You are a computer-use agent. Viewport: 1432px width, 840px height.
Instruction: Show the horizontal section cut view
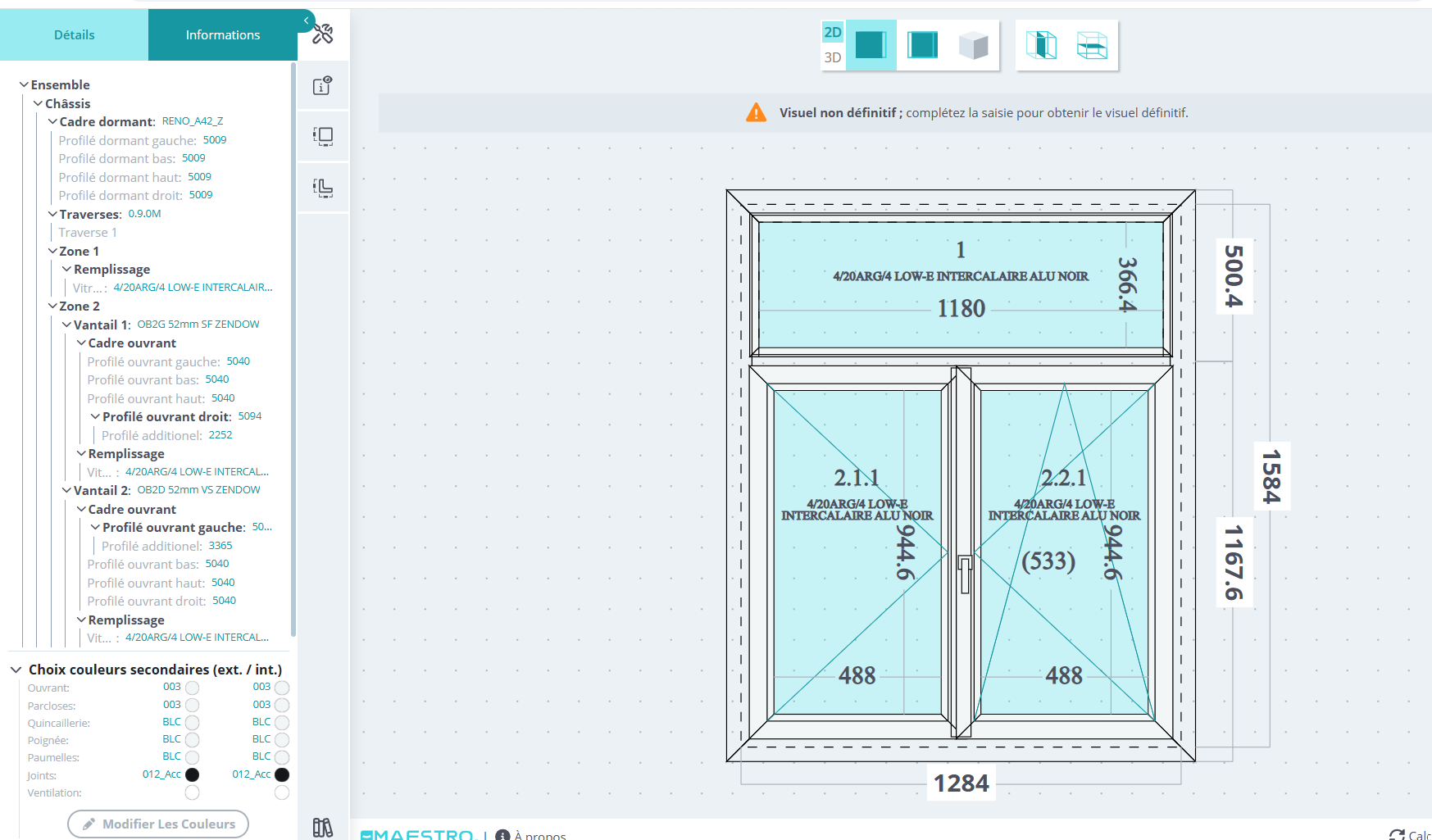(1092, 45)
